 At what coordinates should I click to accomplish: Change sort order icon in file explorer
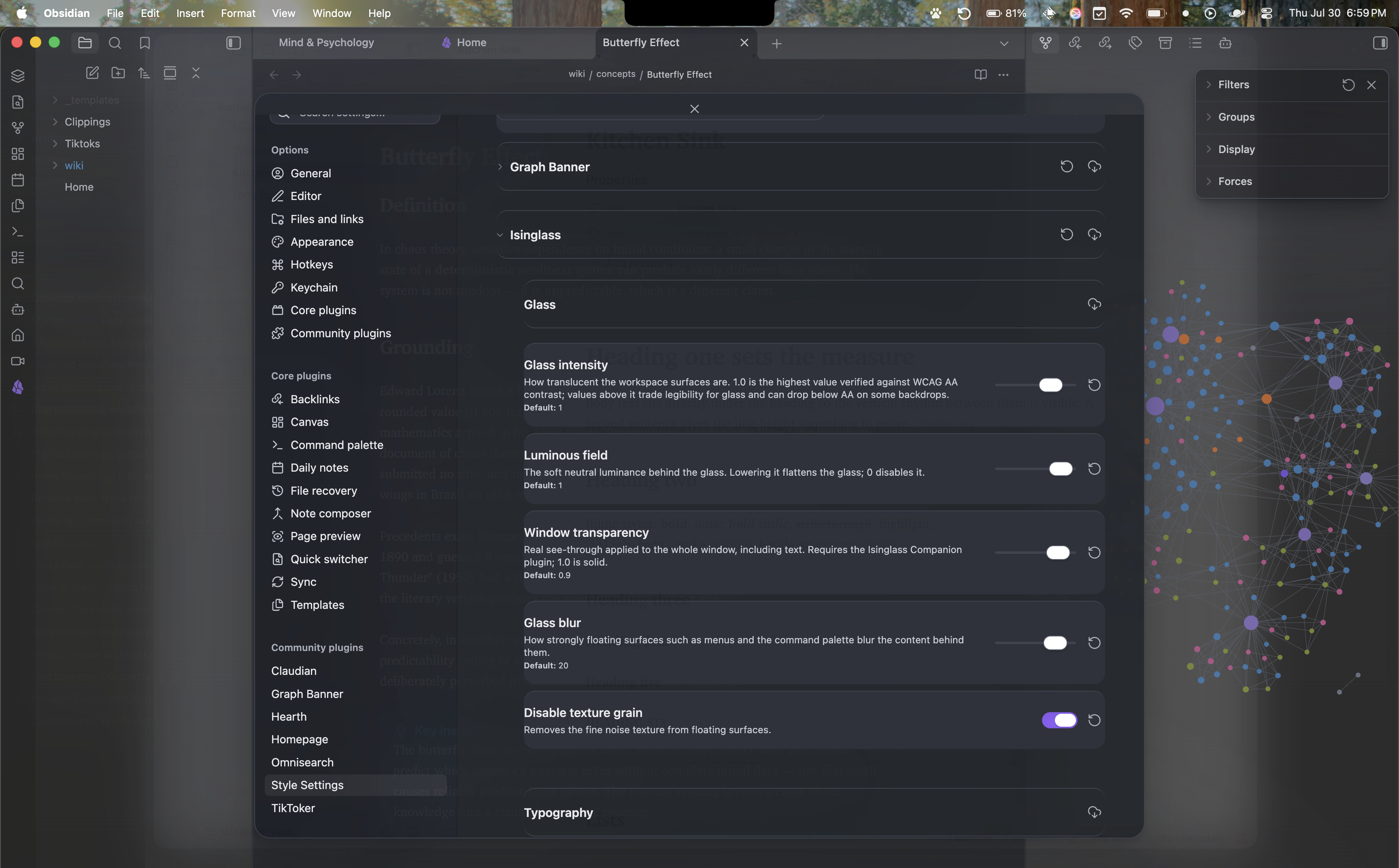click(144, 73)
